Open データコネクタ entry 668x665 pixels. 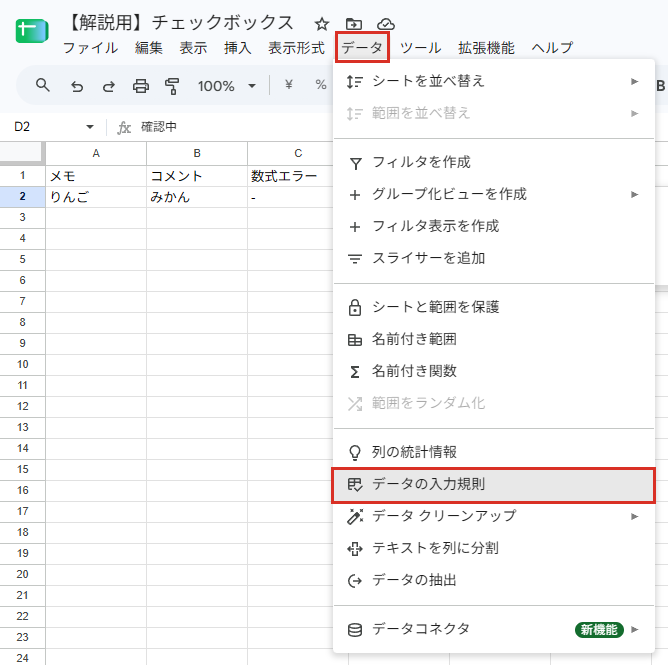(x=494, y=629)
